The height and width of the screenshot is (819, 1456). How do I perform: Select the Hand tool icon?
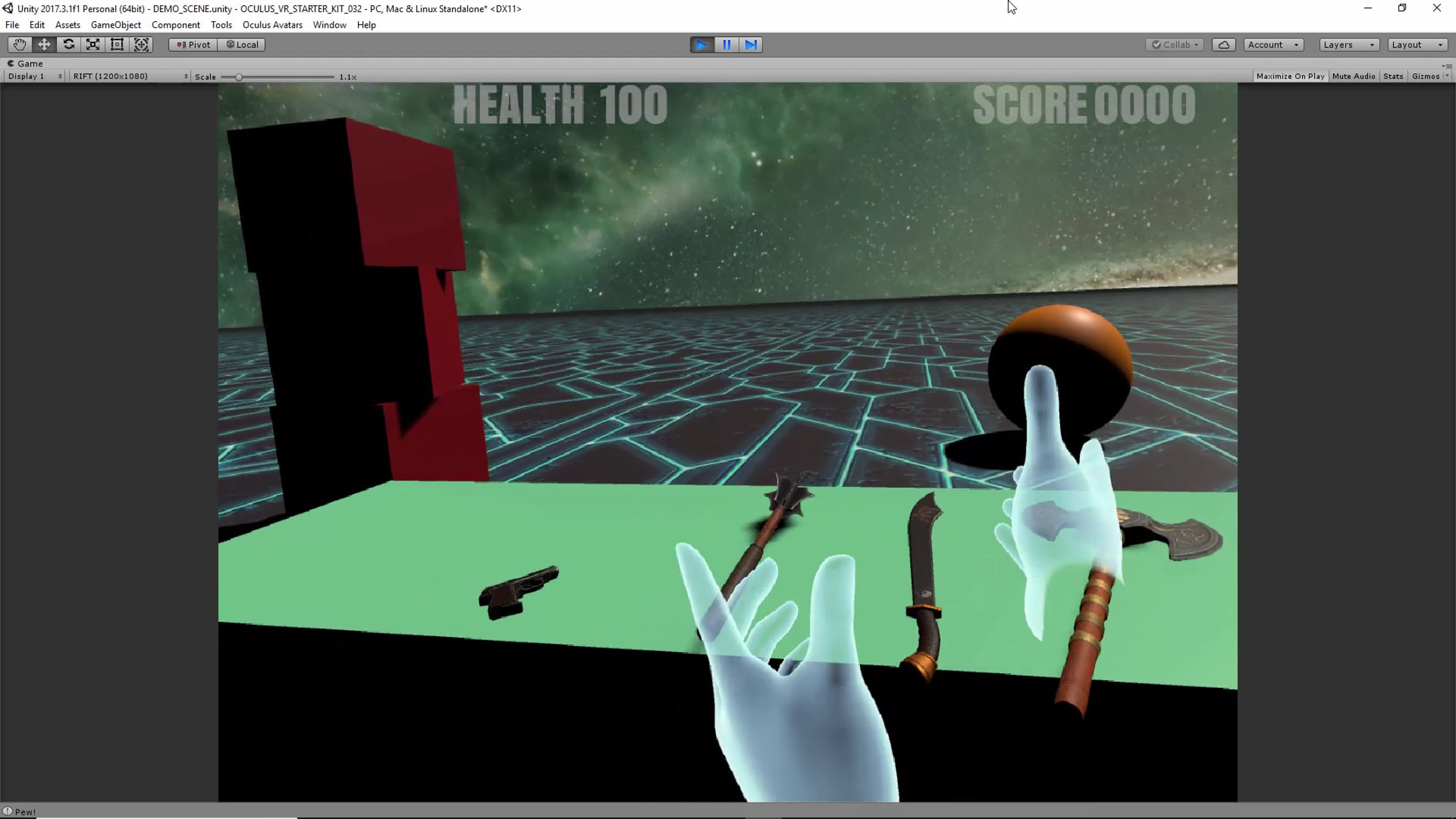tap(19, 44)
